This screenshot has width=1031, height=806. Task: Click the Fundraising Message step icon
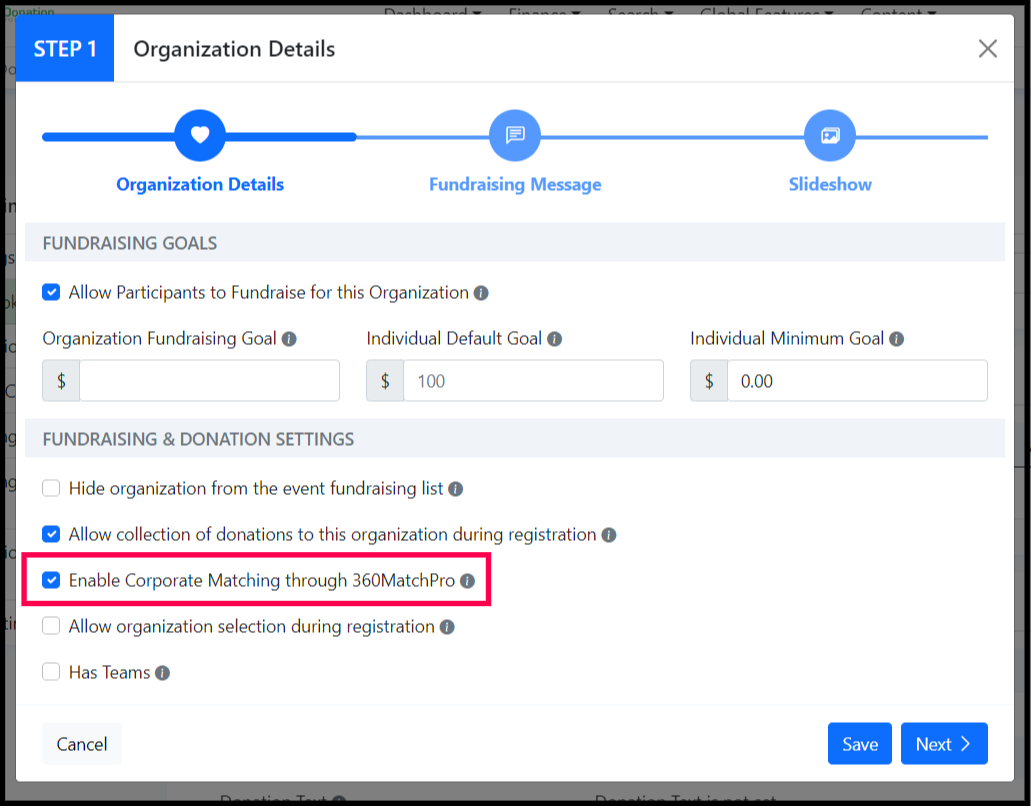515,136
